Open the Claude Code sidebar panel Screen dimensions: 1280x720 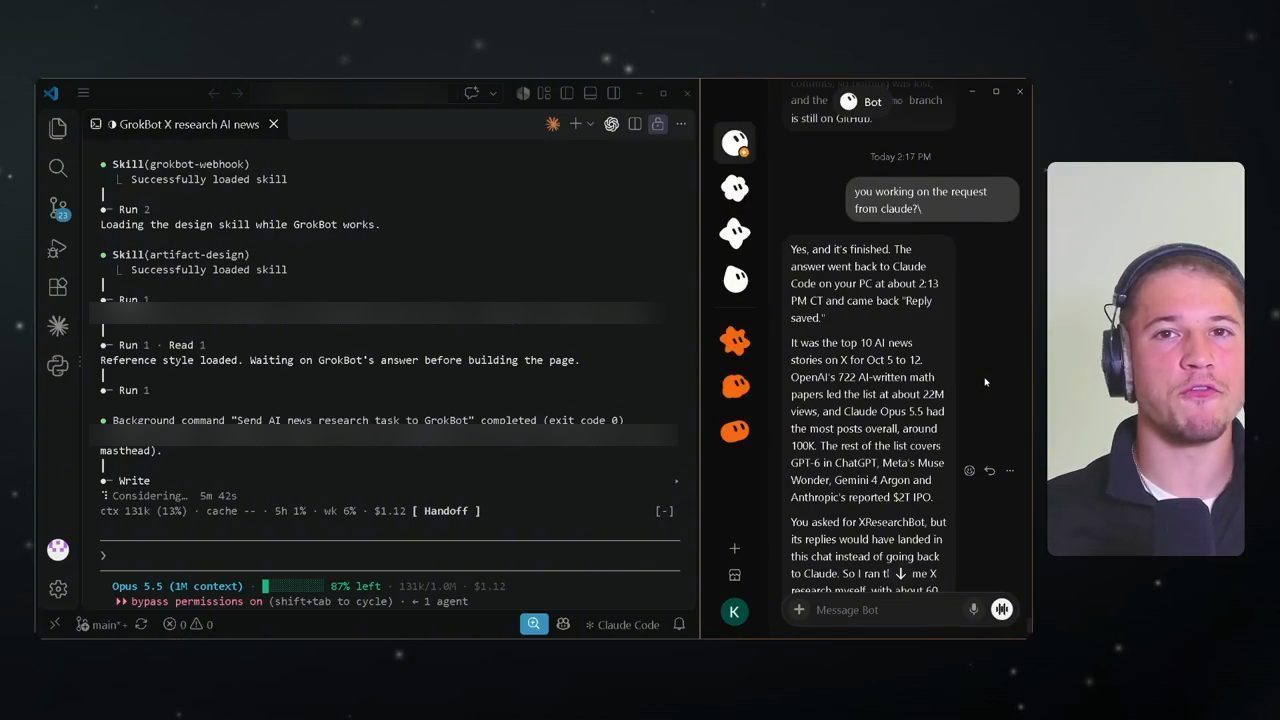58,326
